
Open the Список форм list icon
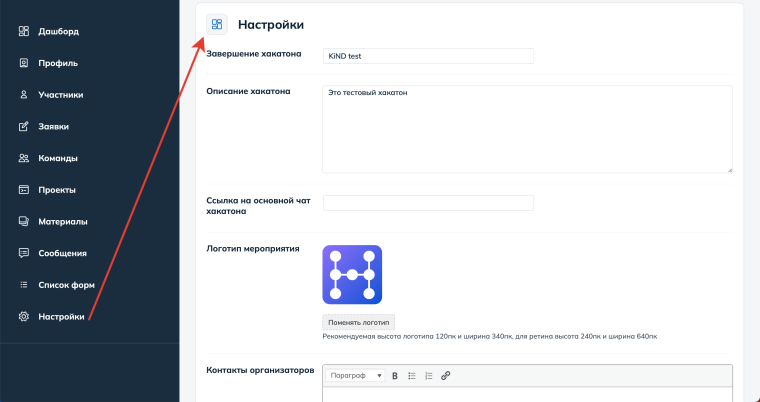(24, 285)
